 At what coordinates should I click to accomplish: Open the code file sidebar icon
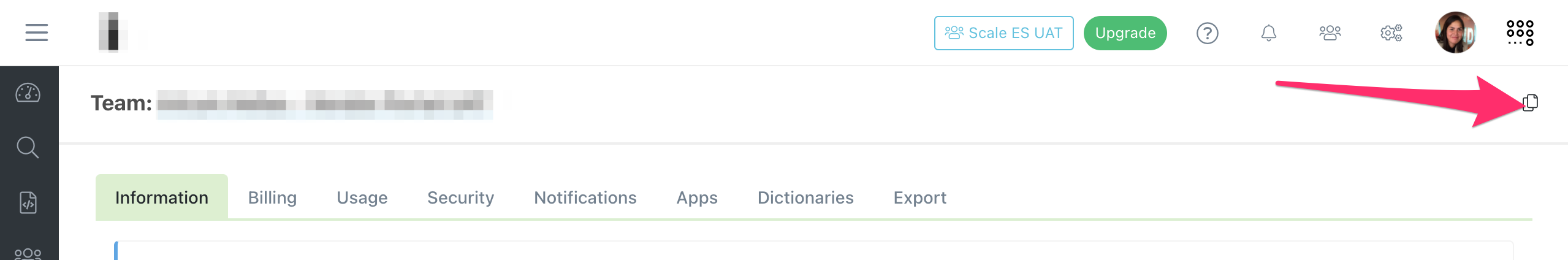(x=28, y=202)
